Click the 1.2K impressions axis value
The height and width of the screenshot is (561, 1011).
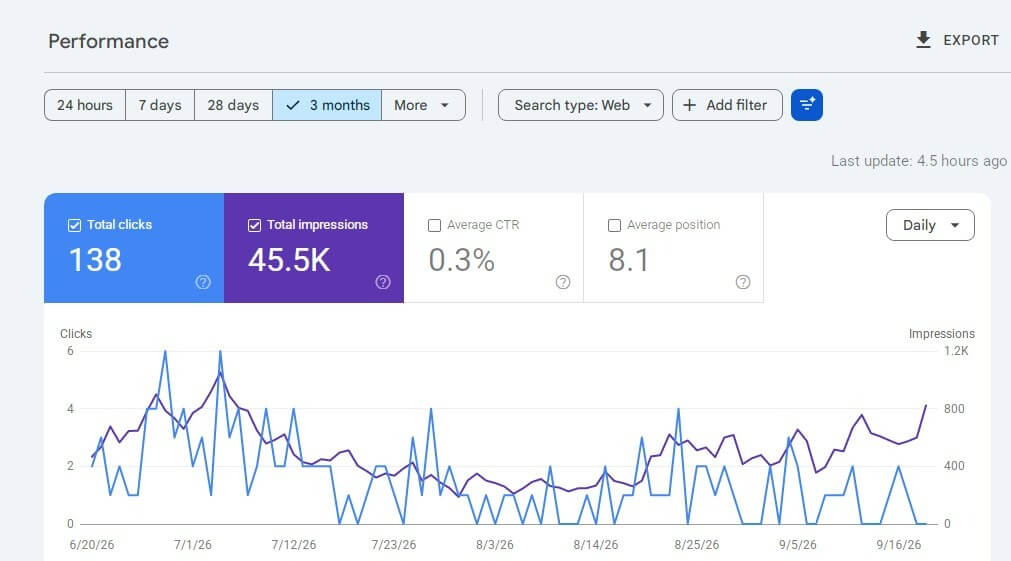(956, 351)
